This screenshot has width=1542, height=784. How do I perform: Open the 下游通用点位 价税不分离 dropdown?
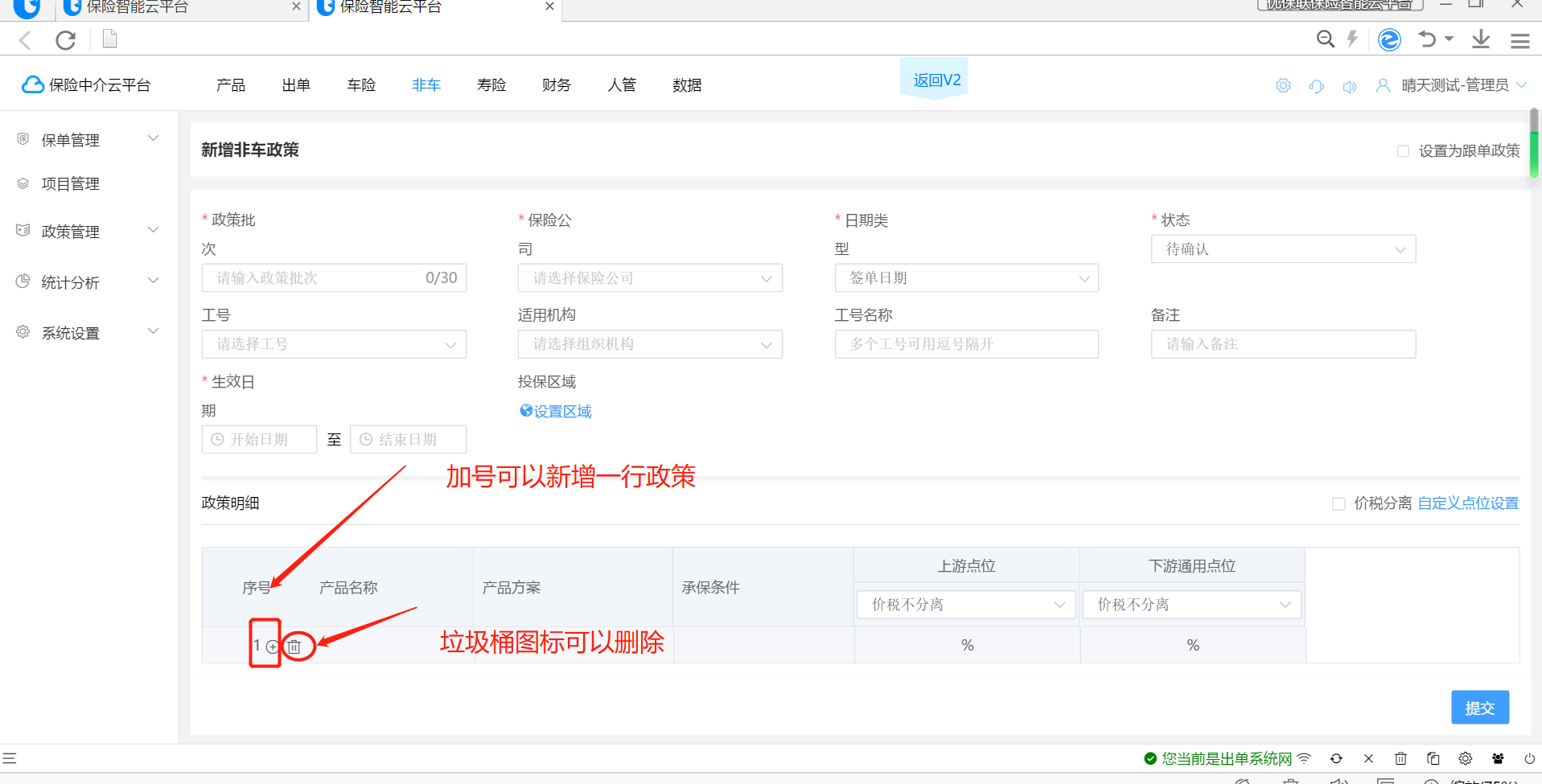[x=1192, y=605]
